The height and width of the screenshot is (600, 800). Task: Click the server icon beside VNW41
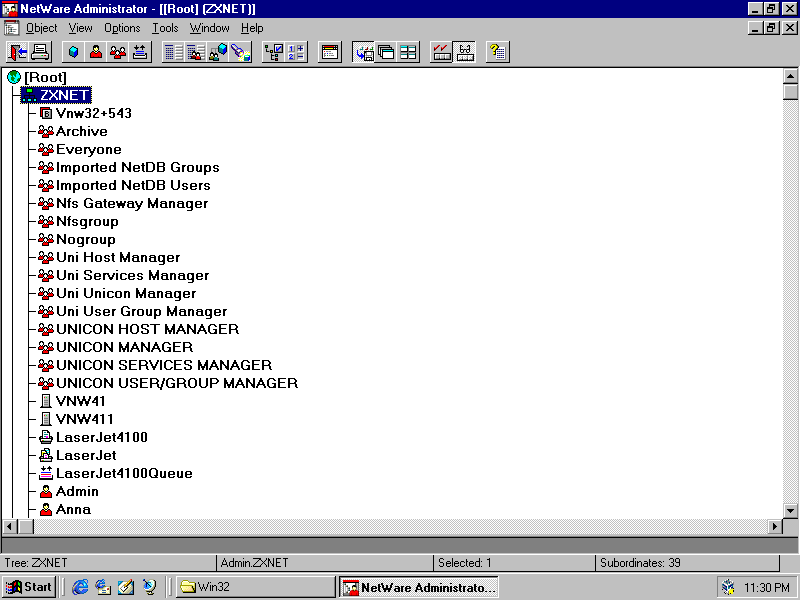(46, 402)
